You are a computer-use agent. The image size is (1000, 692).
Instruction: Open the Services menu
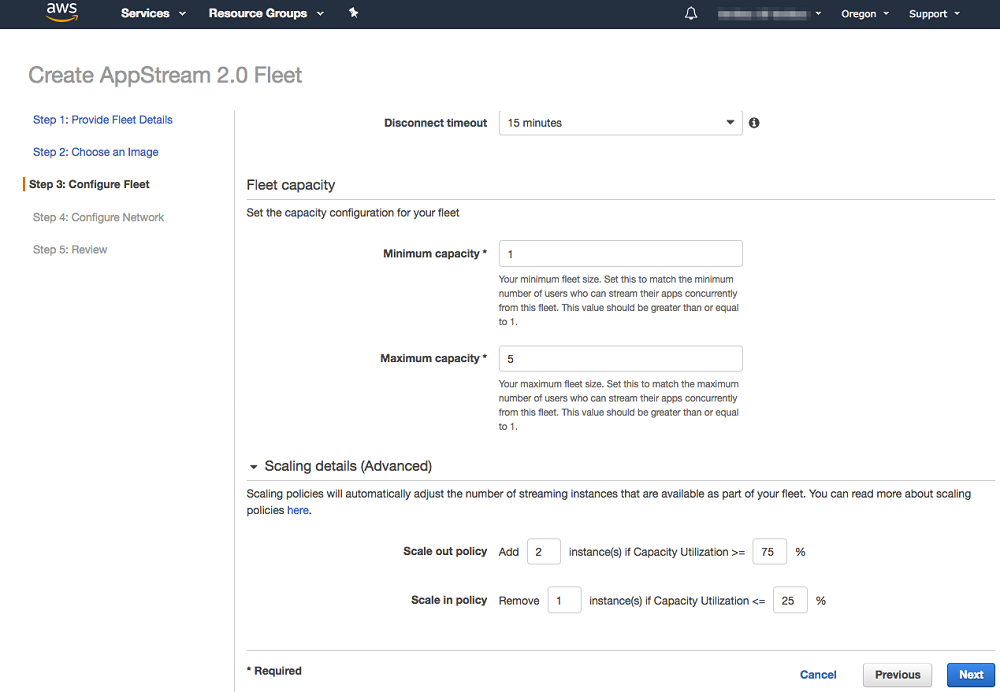[153, 13]
